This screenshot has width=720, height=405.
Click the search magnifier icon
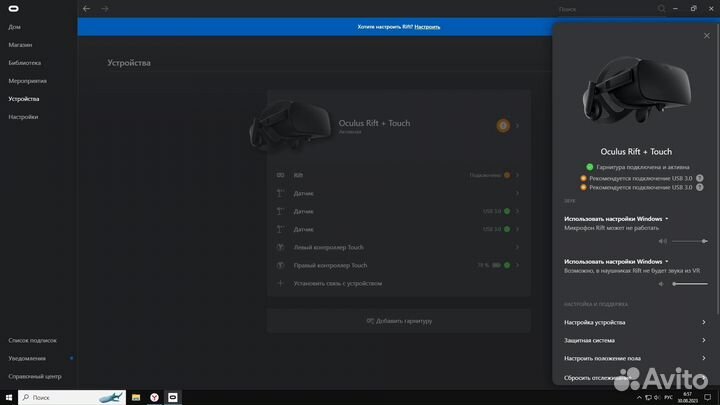(x=661, y=9)
